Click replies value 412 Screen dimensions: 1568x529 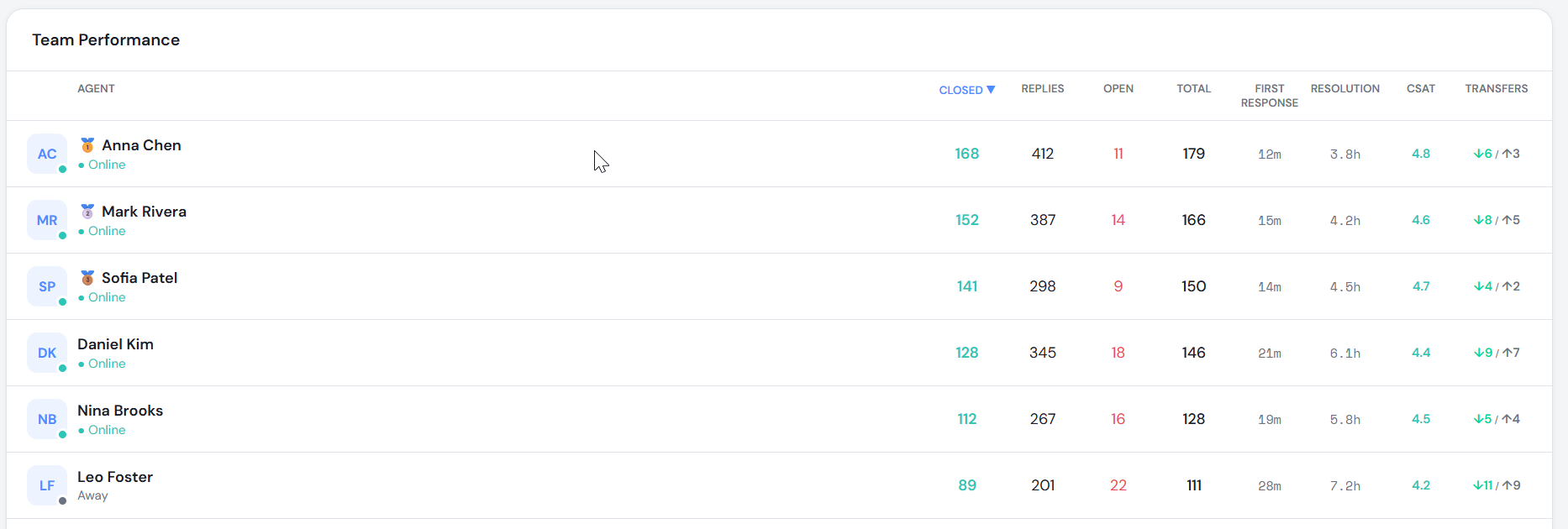click(x=1043, y=154)
